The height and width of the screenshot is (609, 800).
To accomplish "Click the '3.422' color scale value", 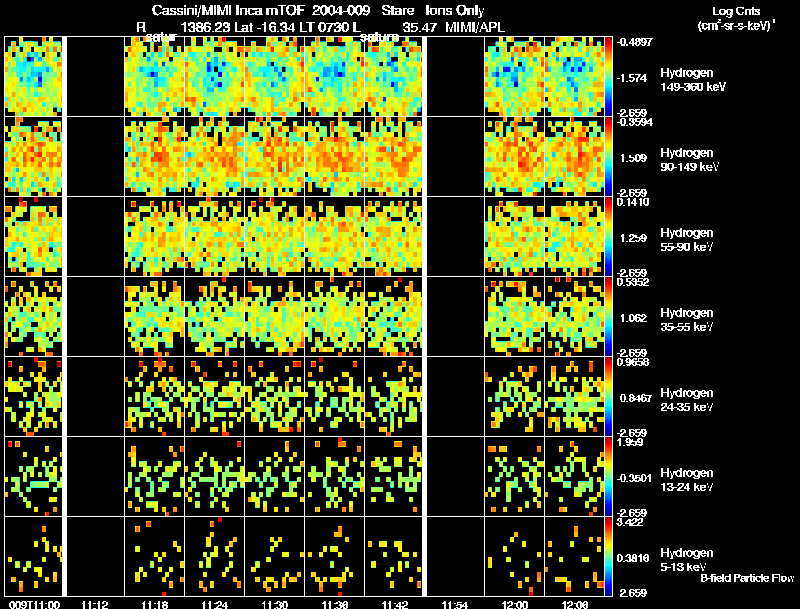I will pos(630,522).
